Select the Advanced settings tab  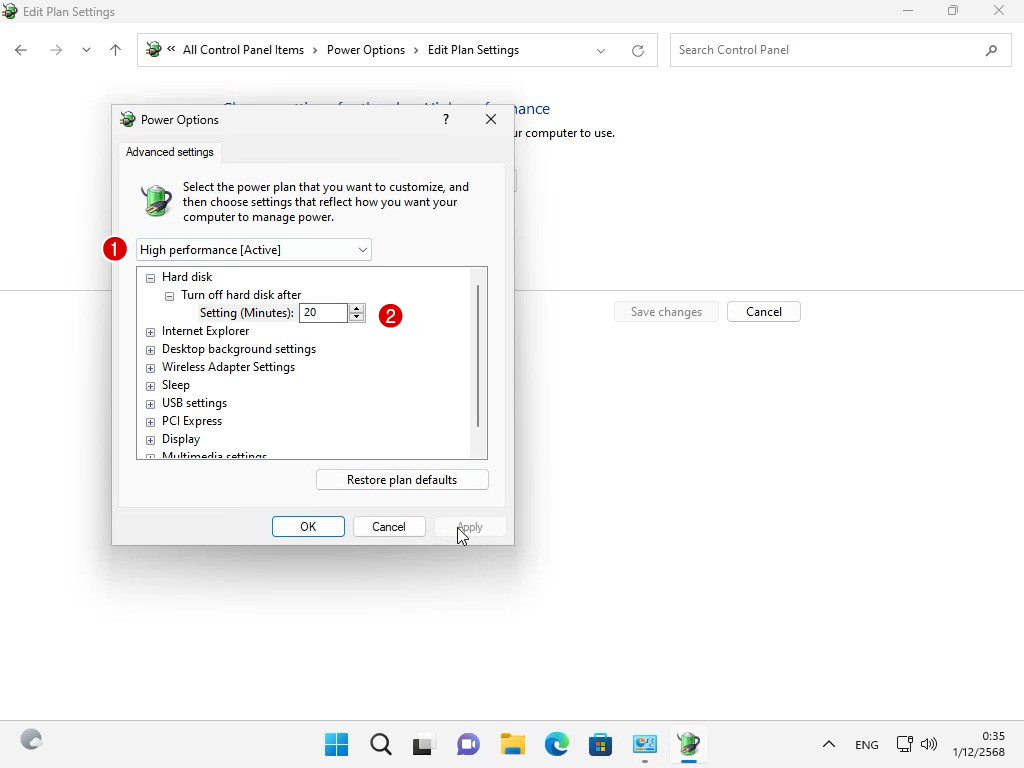(x=170, y=152)
